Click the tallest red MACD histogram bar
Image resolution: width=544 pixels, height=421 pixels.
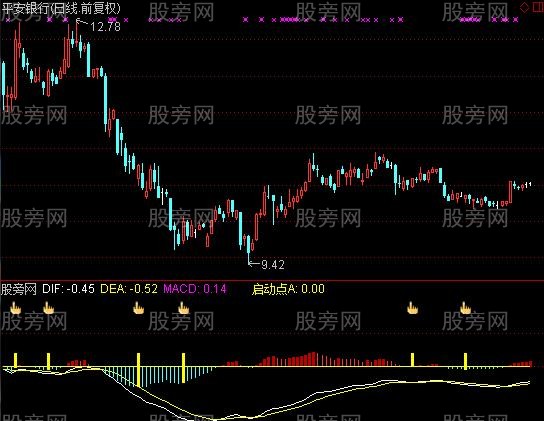(314, 359)
